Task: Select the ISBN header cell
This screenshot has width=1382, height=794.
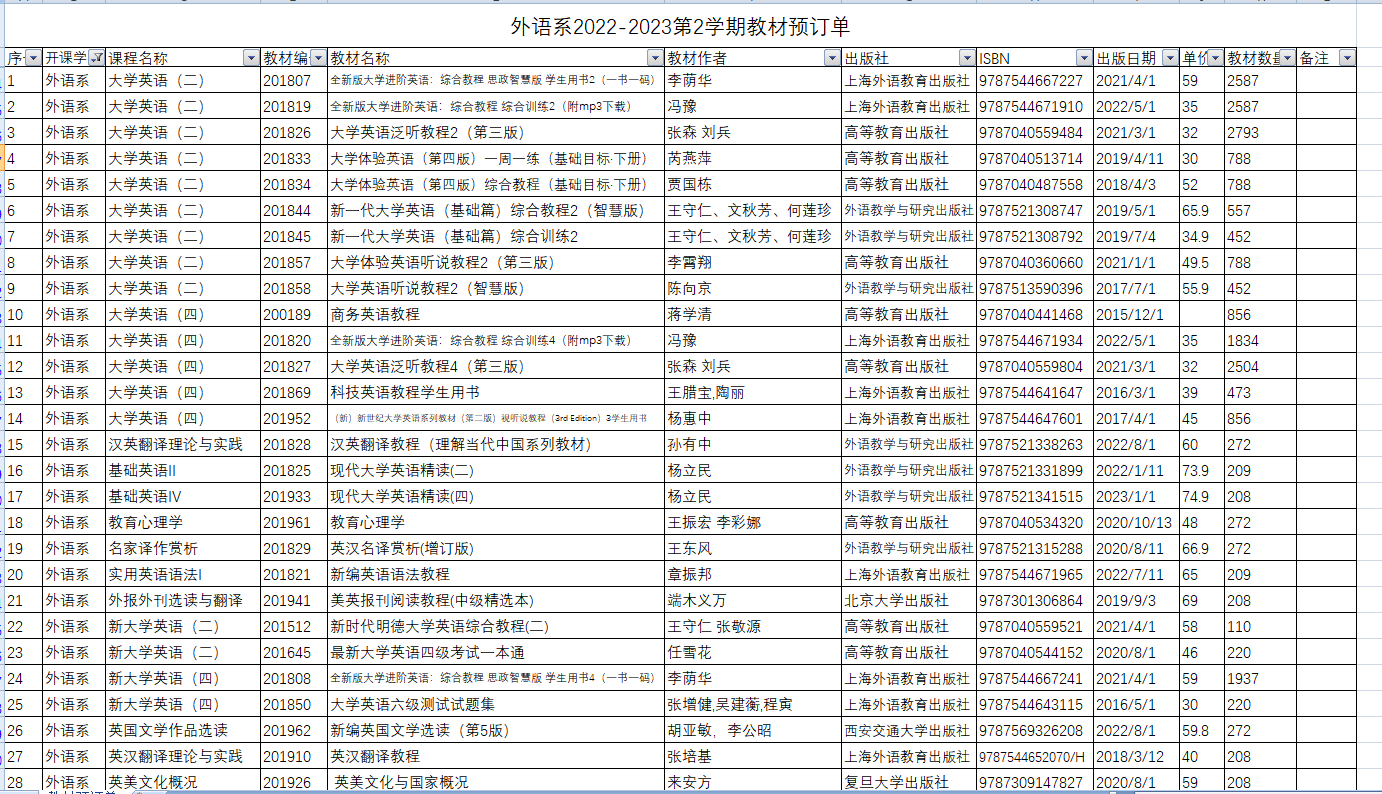Action: tap(1035, 58)
